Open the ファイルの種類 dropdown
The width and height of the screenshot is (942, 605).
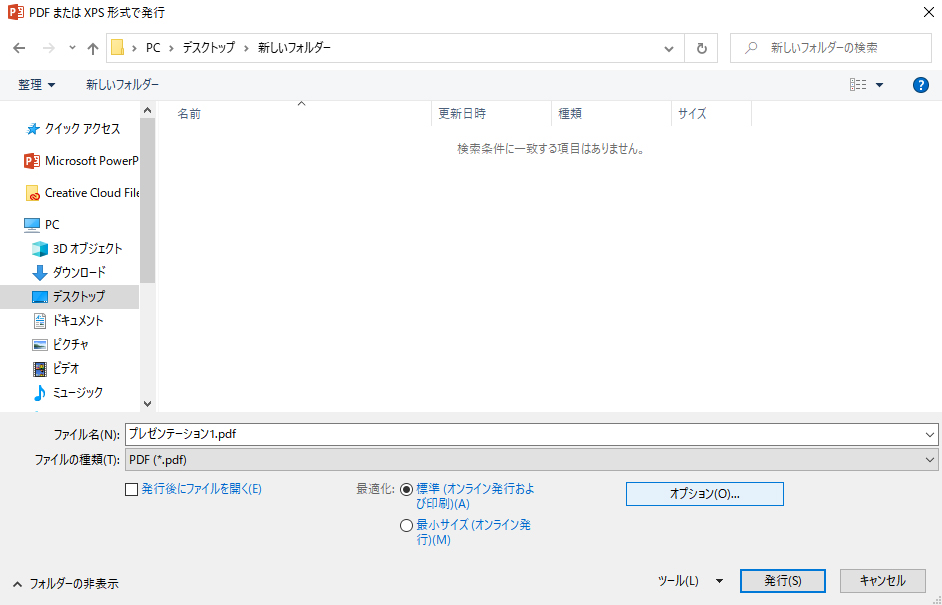[x=531, y=460]
